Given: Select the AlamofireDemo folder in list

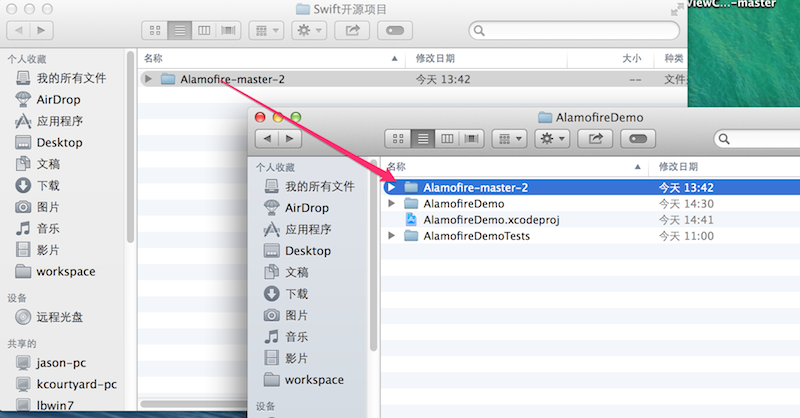Looking at the screenshot, I should pos(464,204).
